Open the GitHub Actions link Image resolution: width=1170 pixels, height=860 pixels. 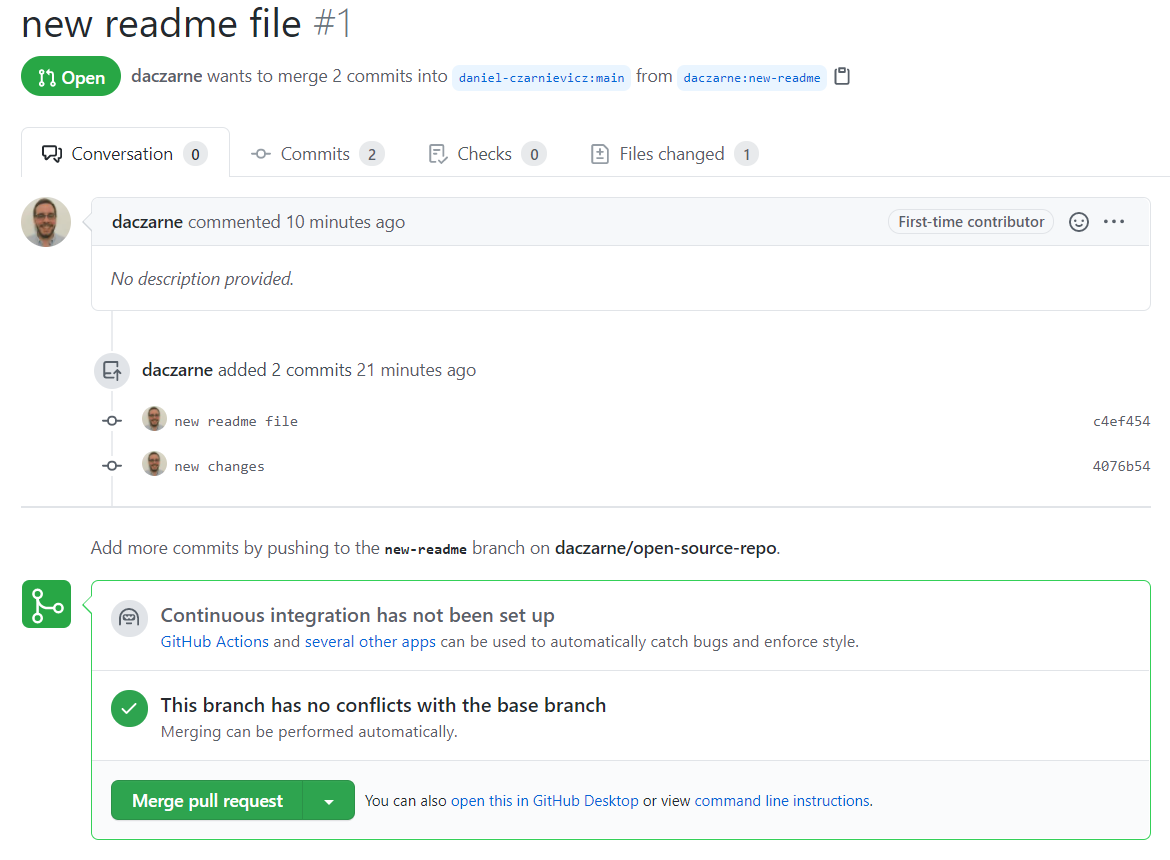[215, 642]
